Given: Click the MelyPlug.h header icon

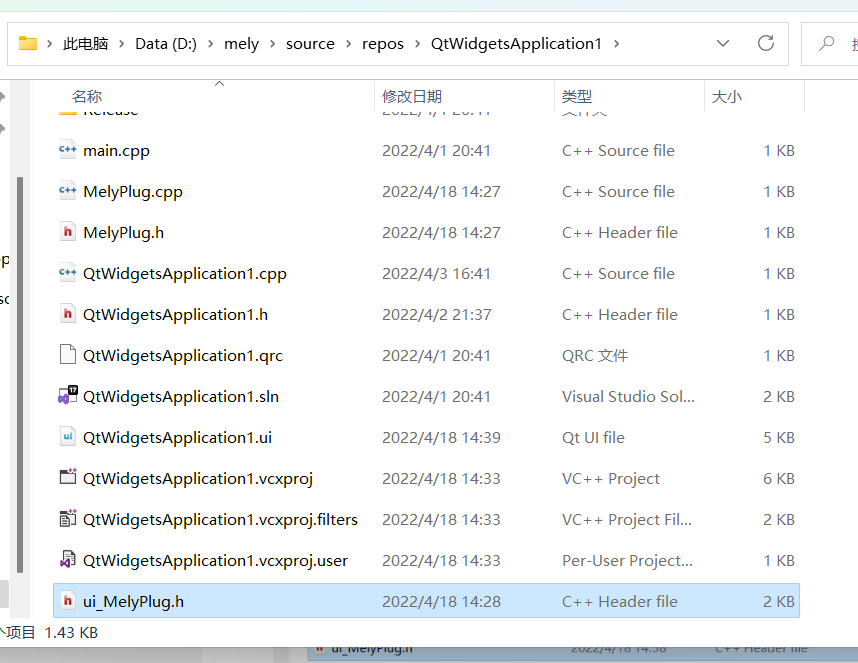Looking at the screenshot, I should [x=67, y=232].
